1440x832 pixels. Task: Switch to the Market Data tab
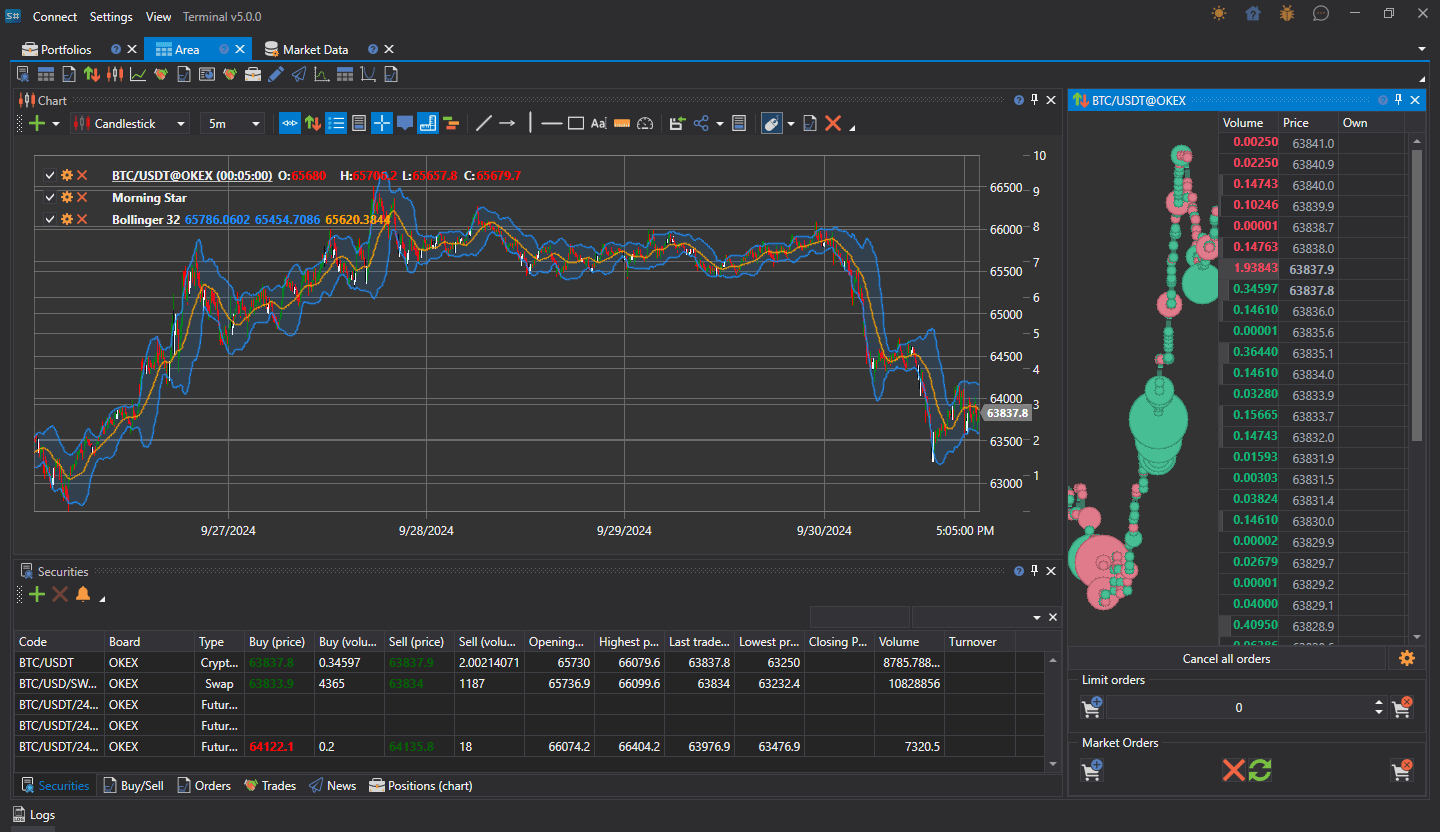coord(315,49)
